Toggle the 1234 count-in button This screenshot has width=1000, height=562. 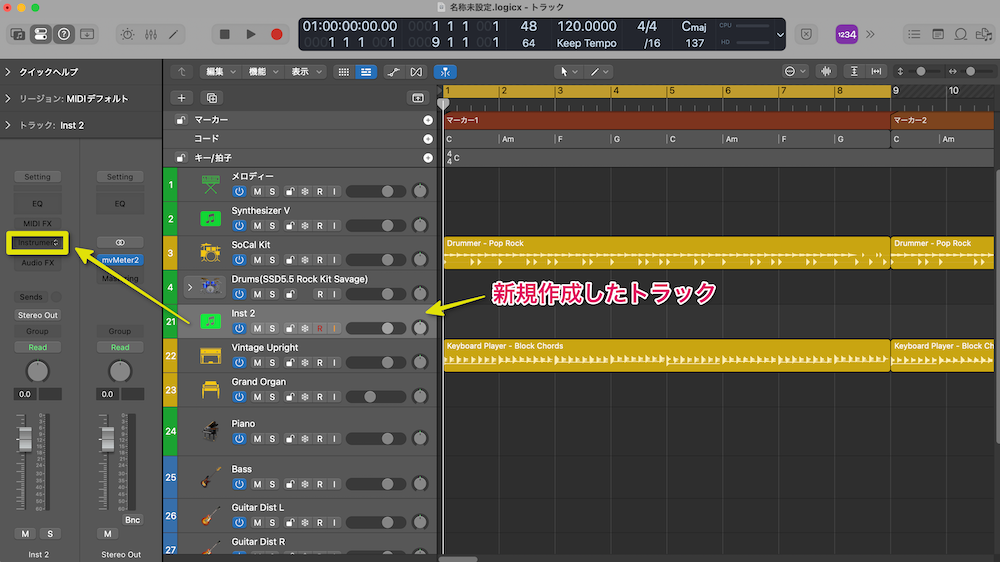coord(846,34)
